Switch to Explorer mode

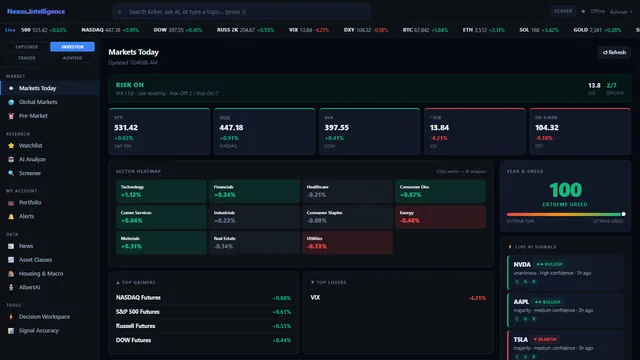pyautogui.click(x=27, y=47)
